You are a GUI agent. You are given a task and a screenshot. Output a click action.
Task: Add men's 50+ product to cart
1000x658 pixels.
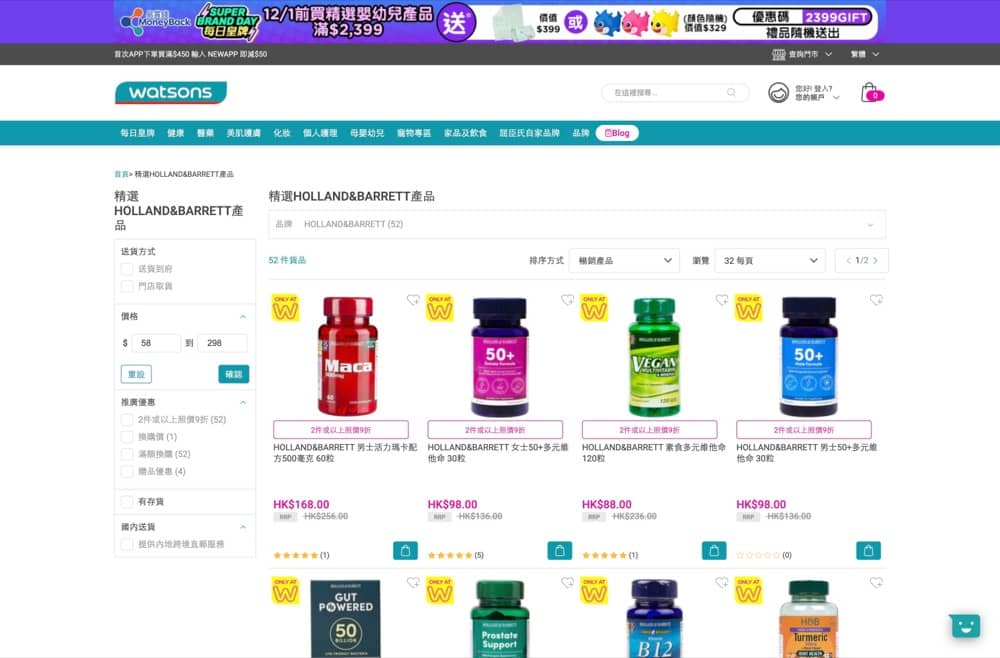(x=868, y=550)
